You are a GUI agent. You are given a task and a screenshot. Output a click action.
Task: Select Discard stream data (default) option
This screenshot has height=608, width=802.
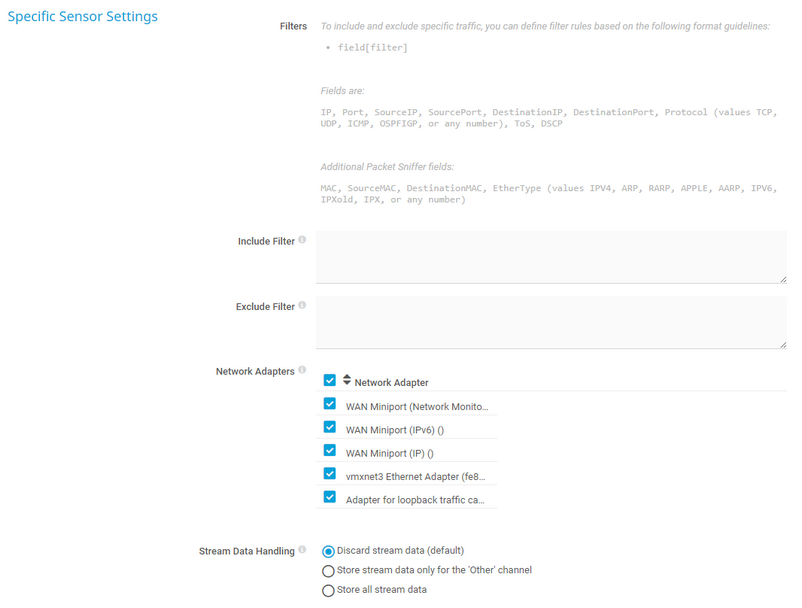pos(328,550)
